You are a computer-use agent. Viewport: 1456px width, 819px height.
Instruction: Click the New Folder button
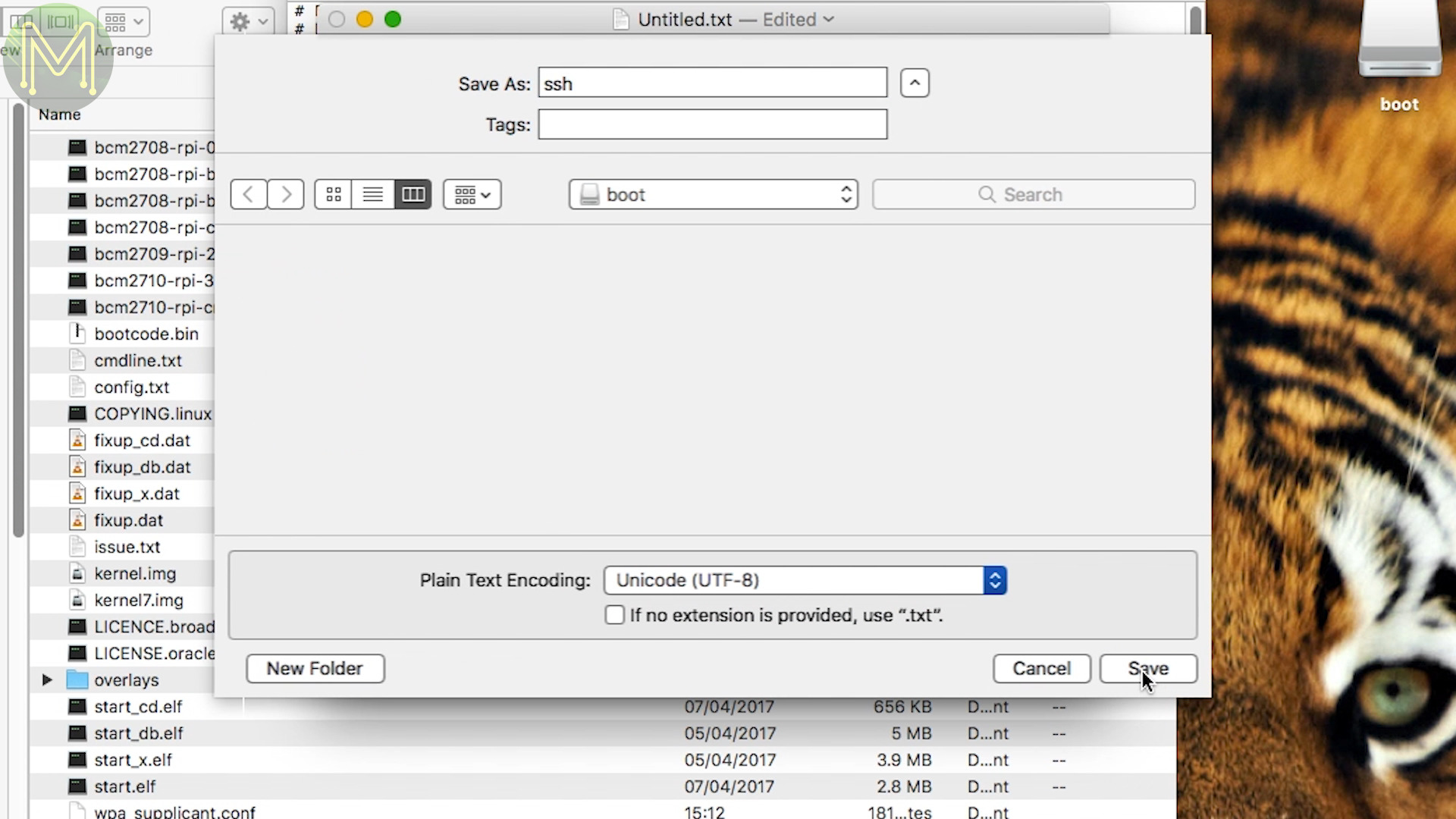point(315,669)
